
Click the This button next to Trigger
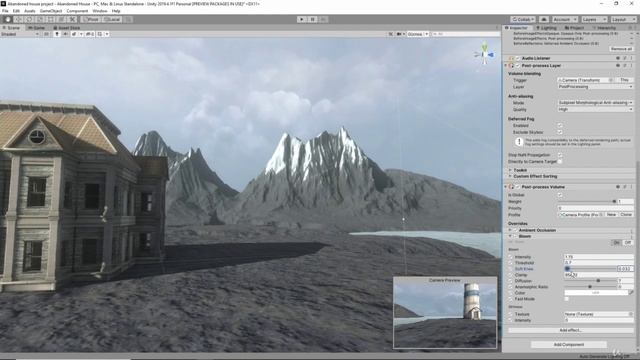pos(624,80)
